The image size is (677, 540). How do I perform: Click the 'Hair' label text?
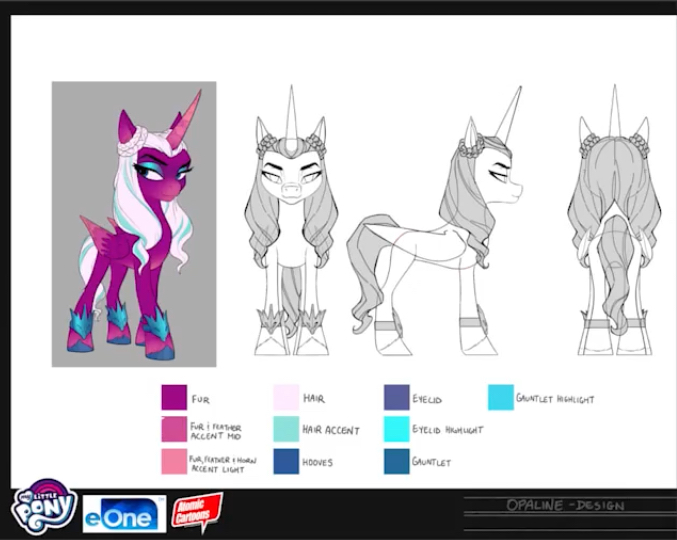[x=314, y=398]
